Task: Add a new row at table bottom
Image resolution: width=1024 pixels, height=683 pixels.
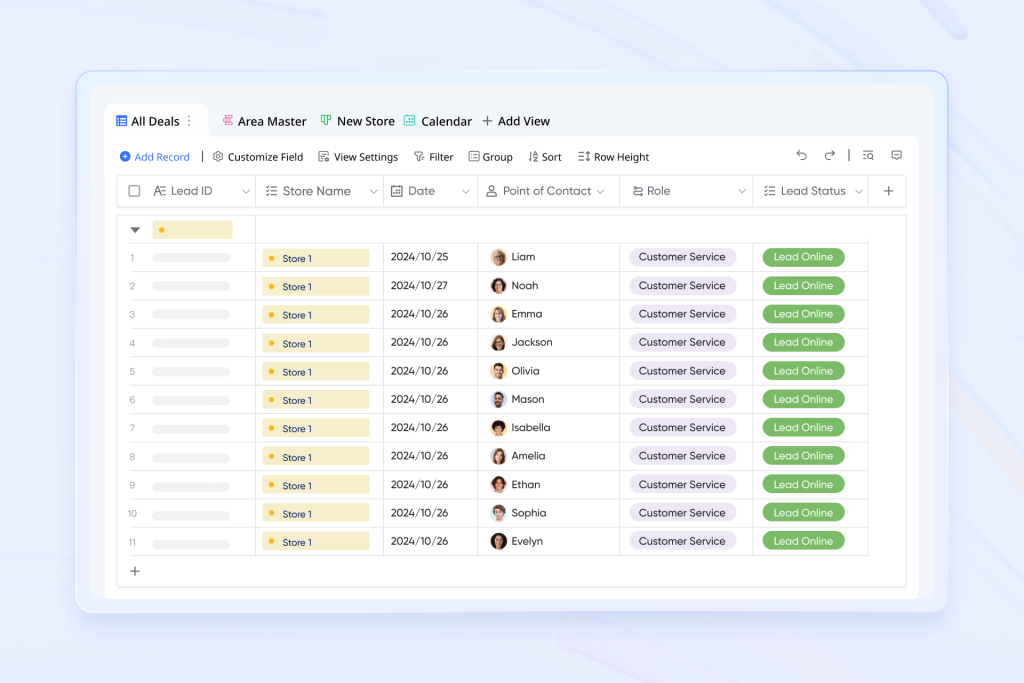Action: (x=135, y=571)
